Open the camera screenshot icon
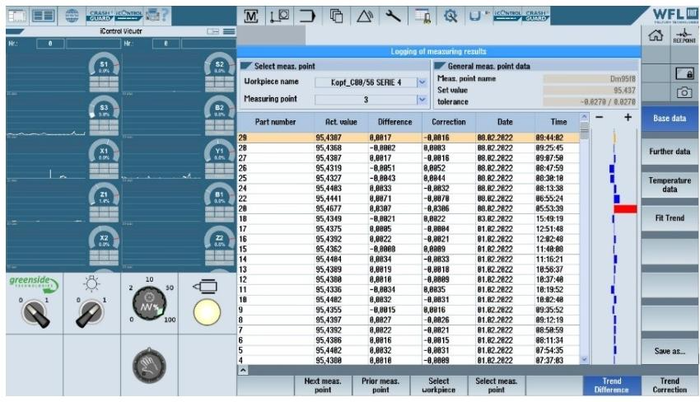This screenshot has height=402, width=700. coord(685,92)
